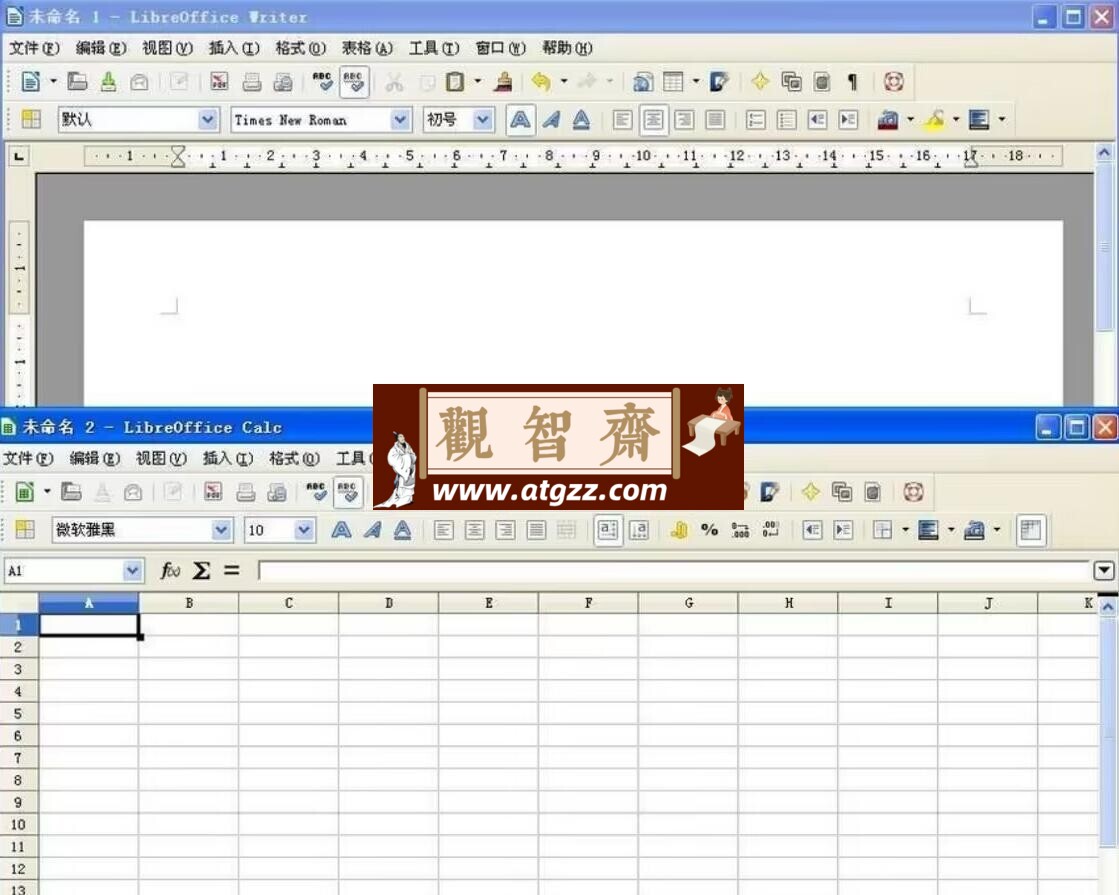The width and height of the screenshot is (1119, 895).
Task: Click the Save icon in Writer toolbar
Action: coord(108,81)
